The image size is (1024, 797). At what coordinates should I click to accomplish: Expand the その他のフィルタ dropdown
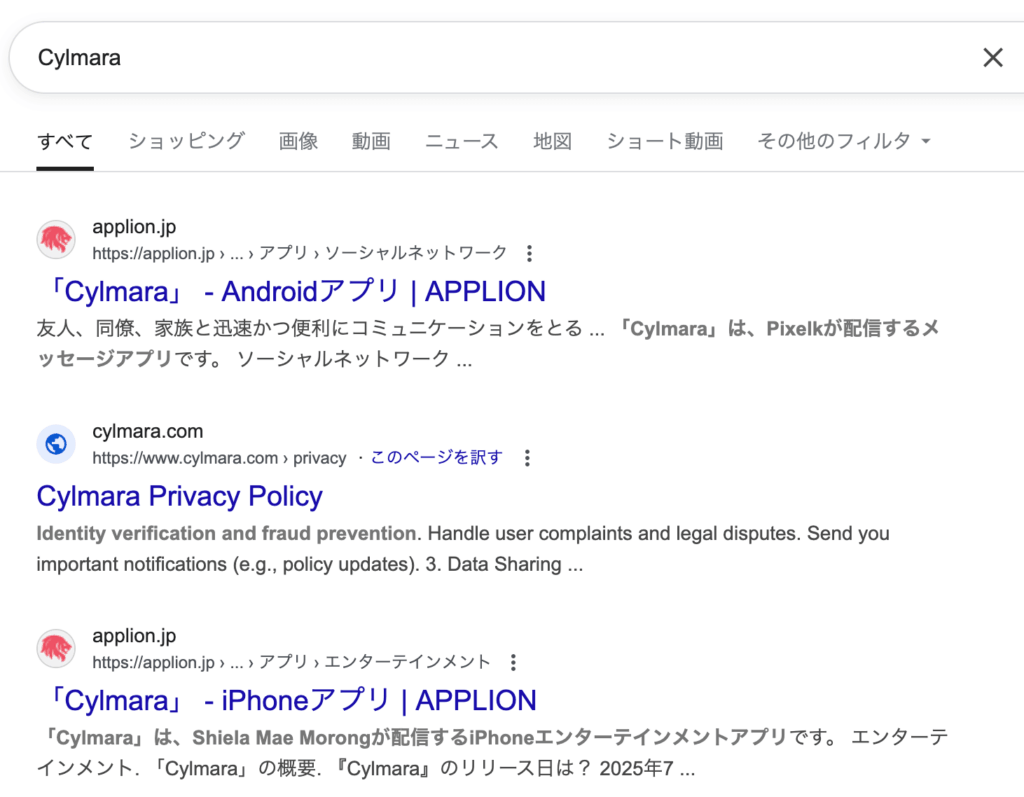(x=844, y=141)
